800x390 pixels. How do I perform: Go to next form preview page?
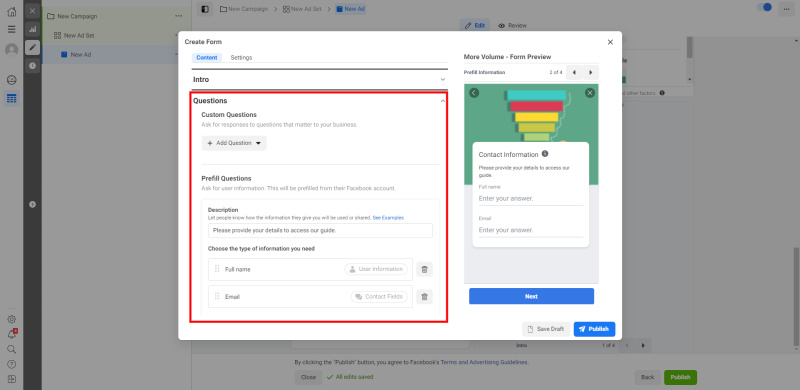pyautogui.click(x=590, y=72)
